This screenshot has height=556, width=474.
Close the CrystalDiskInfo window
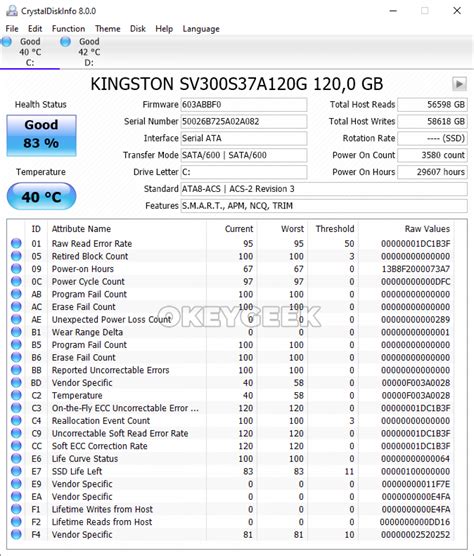(x=457, y=11)
